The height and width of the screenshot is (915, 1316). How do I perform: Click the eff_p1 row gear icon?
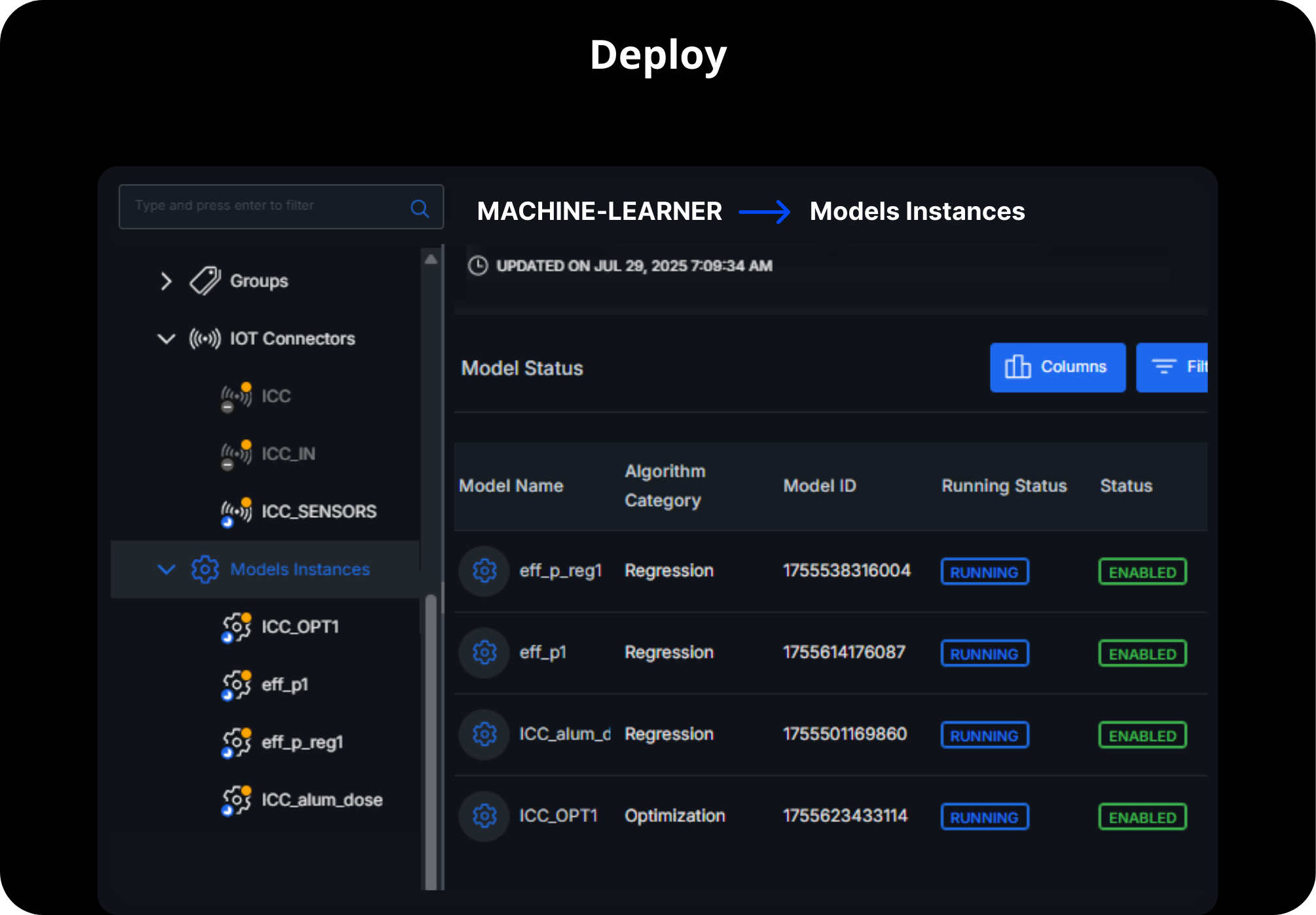[x=484, y=653]
